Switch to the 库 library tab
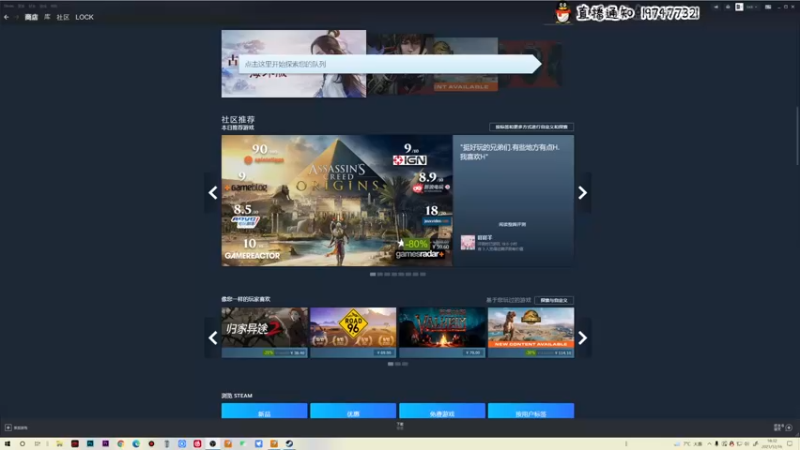 47,17
